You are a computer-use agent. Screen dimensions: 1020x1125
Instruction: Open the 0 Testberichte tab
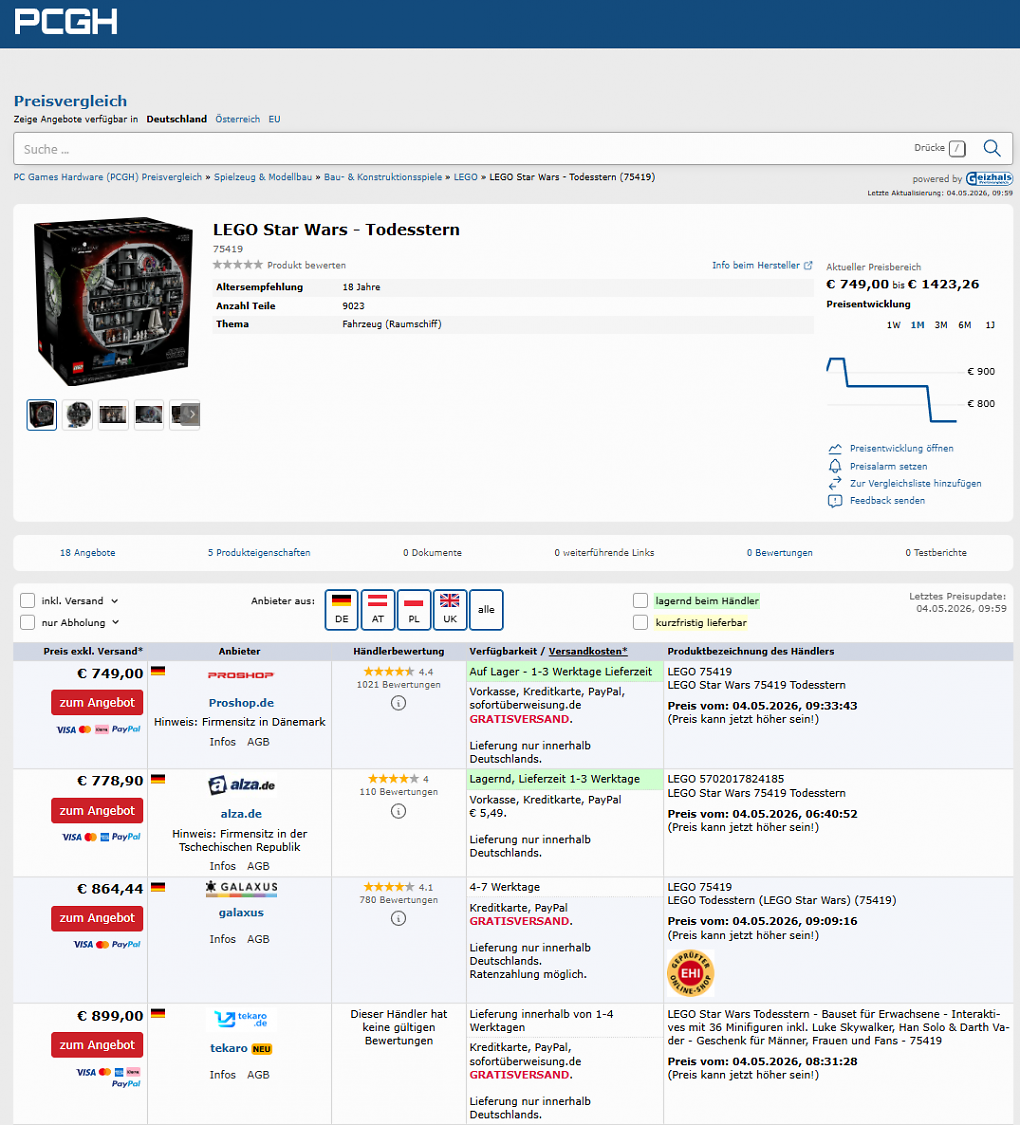[935, 552]
